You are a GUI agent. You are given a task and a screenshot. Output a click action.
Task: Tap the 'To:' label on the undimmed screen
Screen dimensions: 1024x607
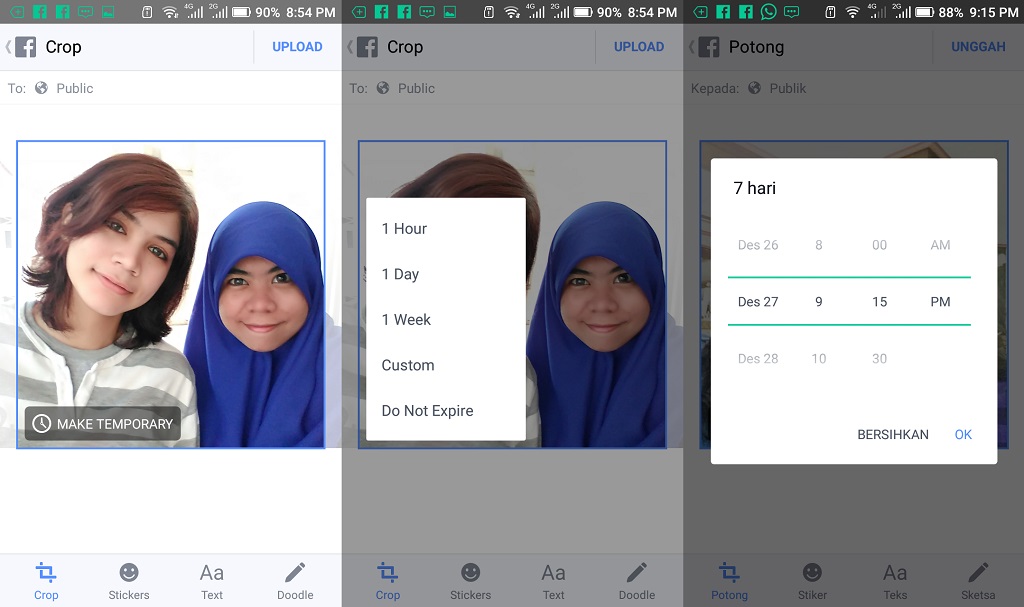[17, 88]
